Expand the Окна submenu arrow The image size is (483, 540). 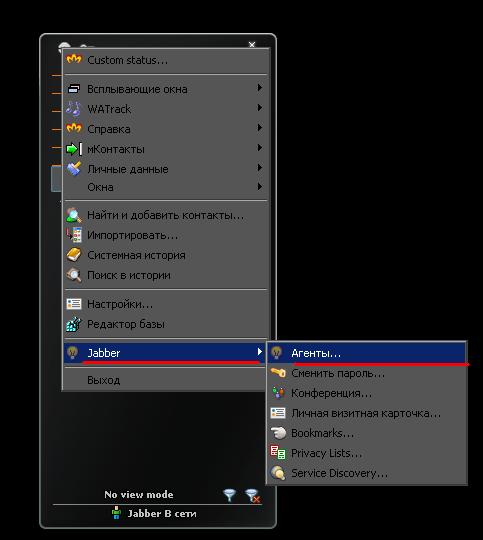pyautogui.click(x=260, y=187)
